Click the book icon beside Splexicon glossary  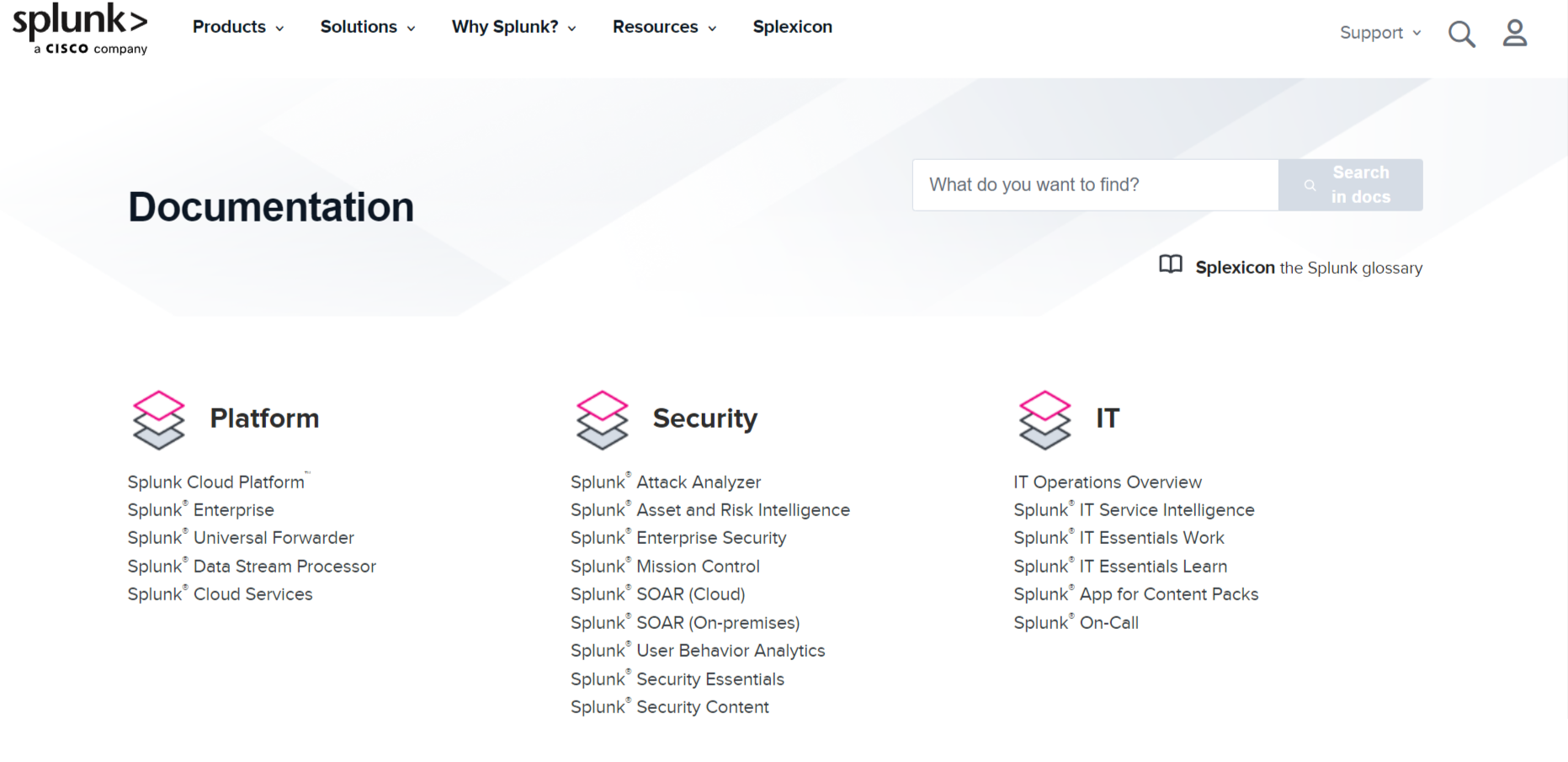tap(1169, 265)
